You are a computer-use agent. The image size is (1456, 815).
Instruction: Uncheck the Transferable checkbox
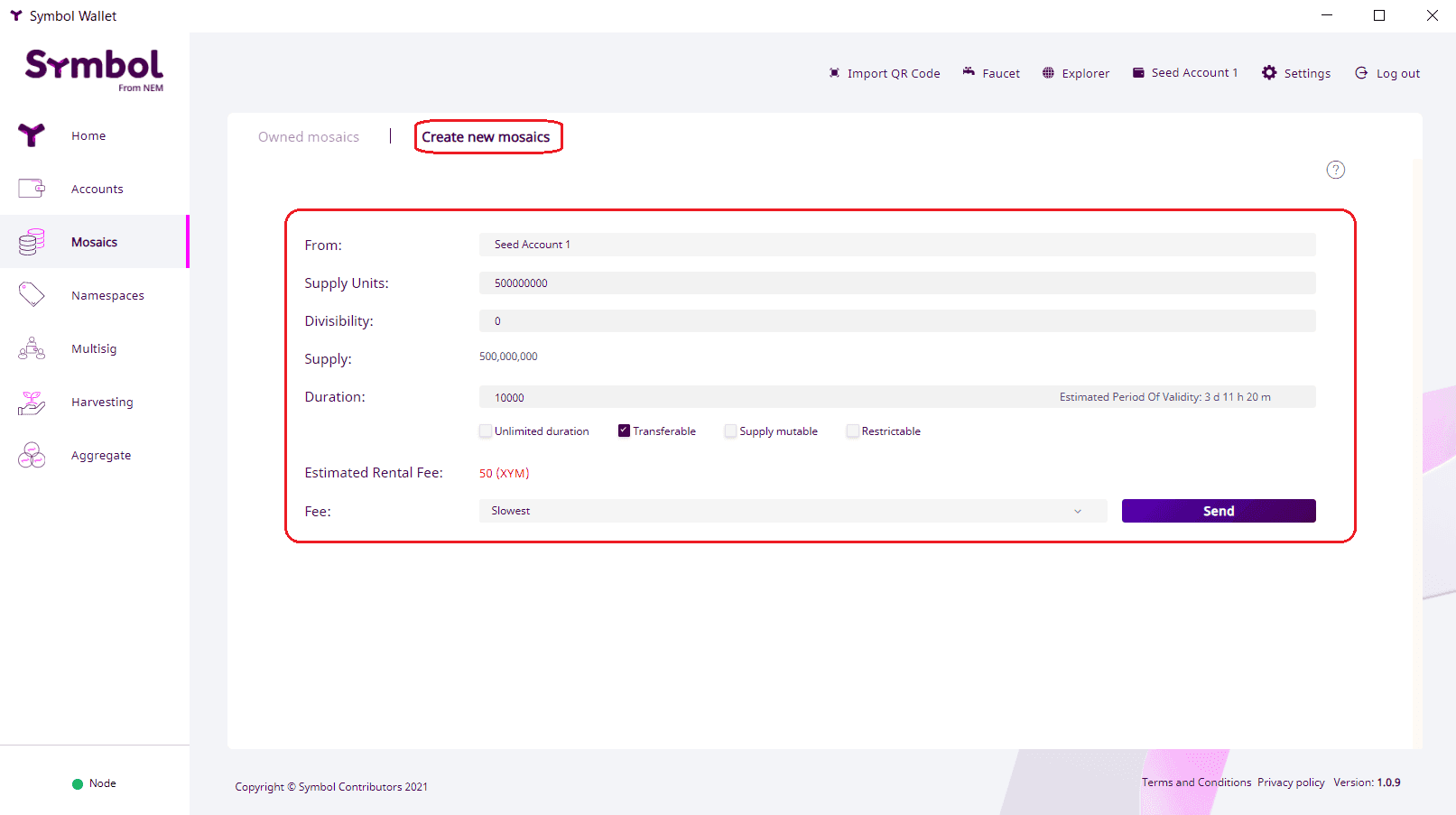[624, 431]
